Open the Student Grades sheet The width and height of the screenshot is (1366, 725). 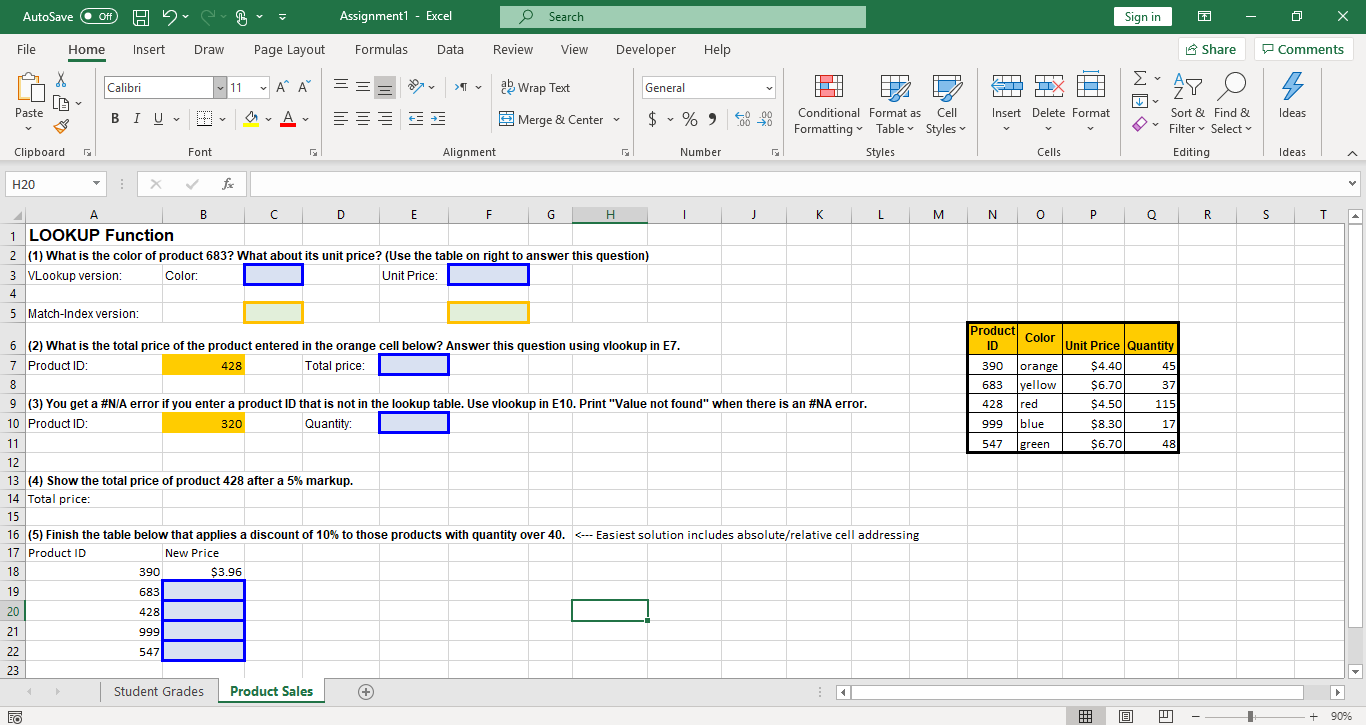pyautogui.click(x=159, y=691)
